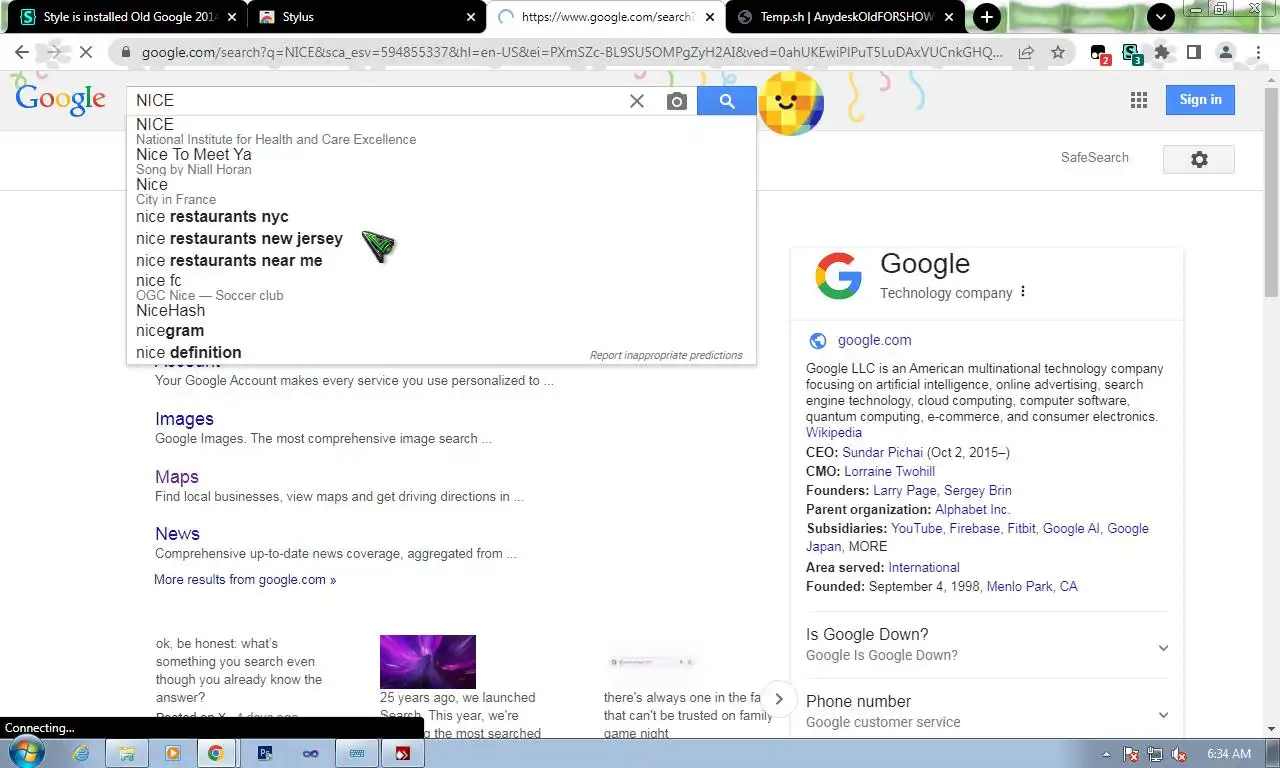Image resolution: width=1280 pixels, height=768 pixels.
Task: Open the search settings gear button
Action: 1199,159
